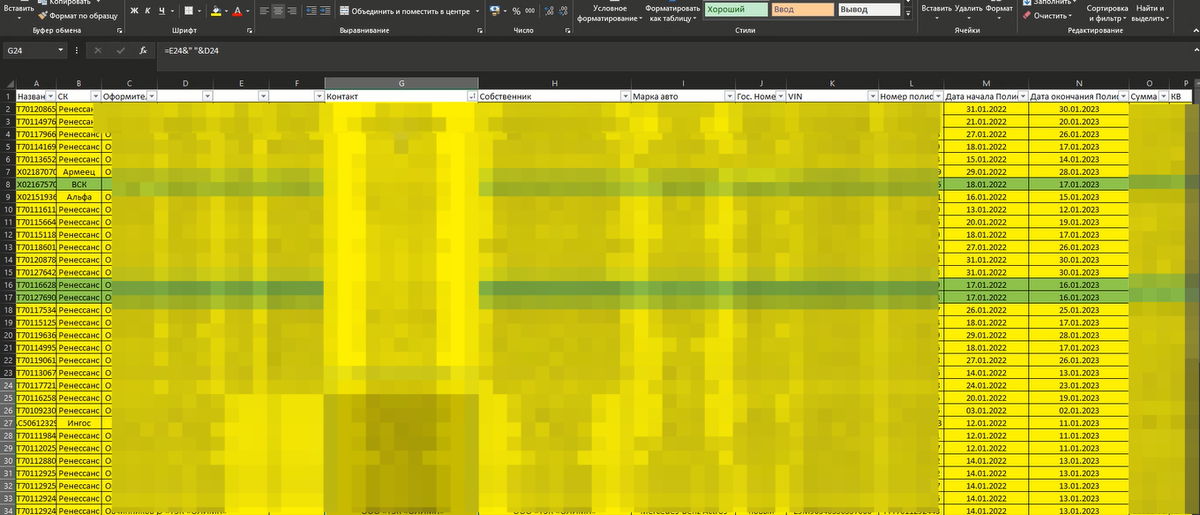Open fill color dropdown arrow

click(x=226, y=11)
